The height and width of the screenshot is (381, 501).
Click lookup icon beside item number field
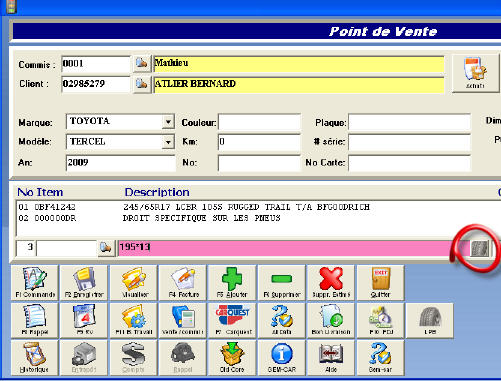(106, 248)
